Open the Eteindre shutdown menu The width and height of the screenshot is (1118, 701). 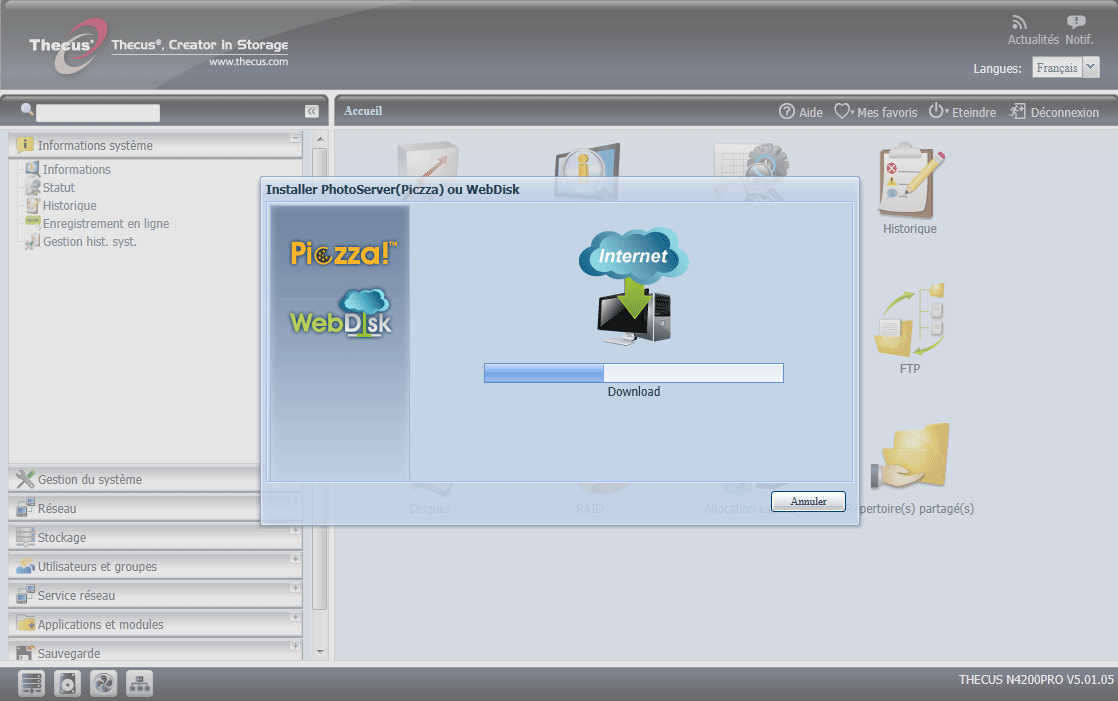pyautogui.click(x=962, y=112)
